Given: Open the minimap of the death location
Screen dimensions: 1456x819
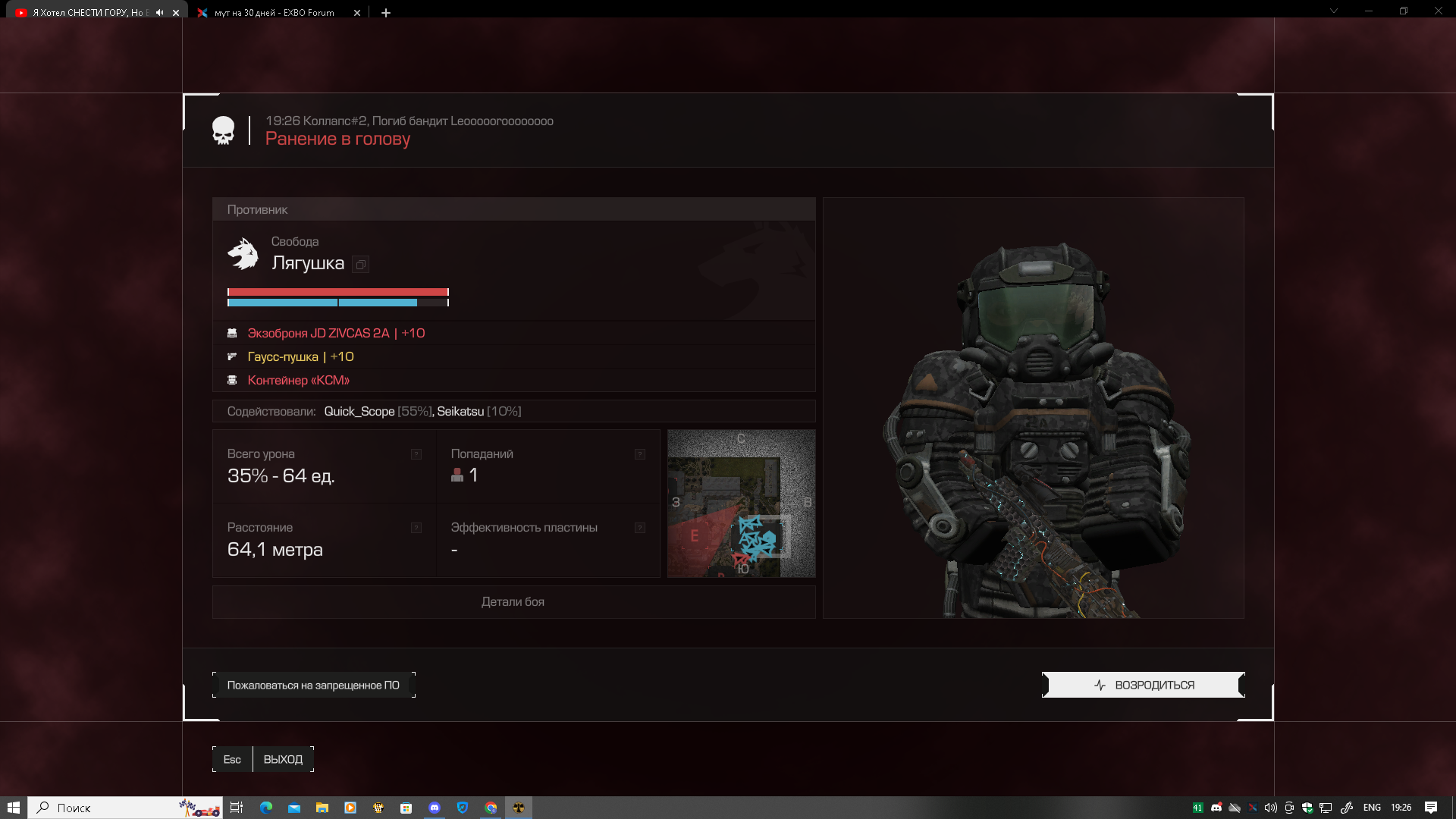Looking at the screenshot, I should pos(741,504).
